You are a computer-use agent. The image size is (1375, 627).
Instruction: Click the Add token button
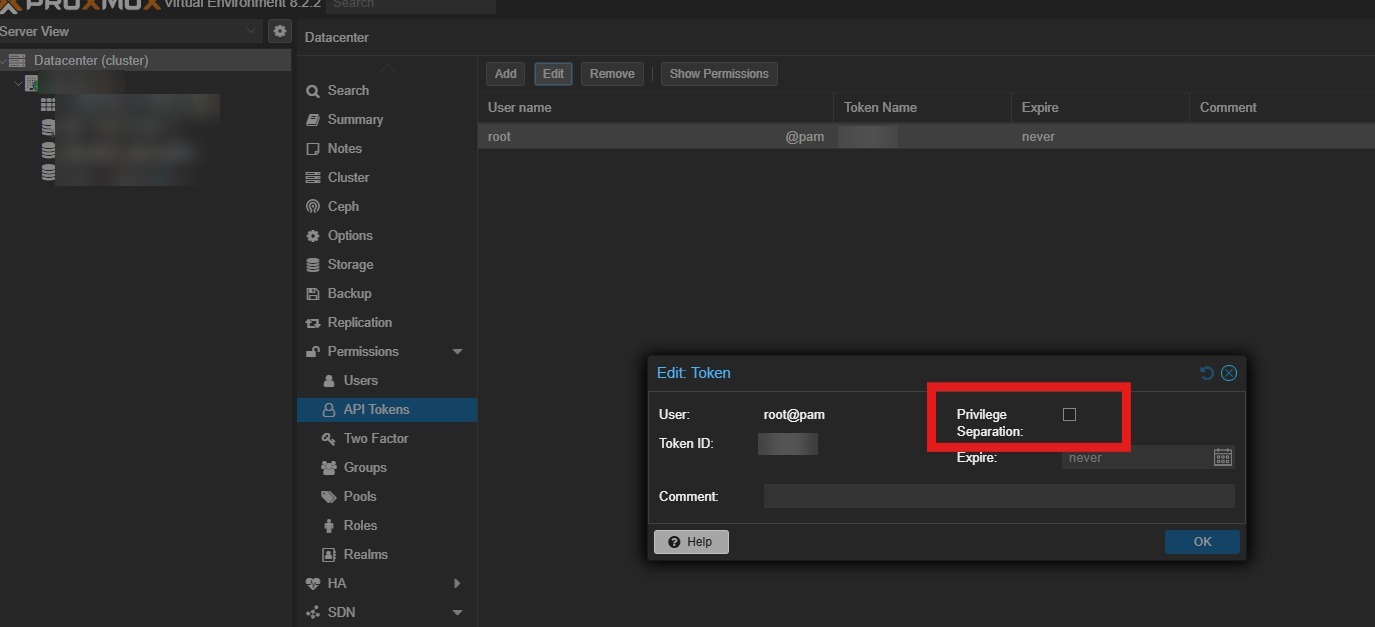pos(506,74)
